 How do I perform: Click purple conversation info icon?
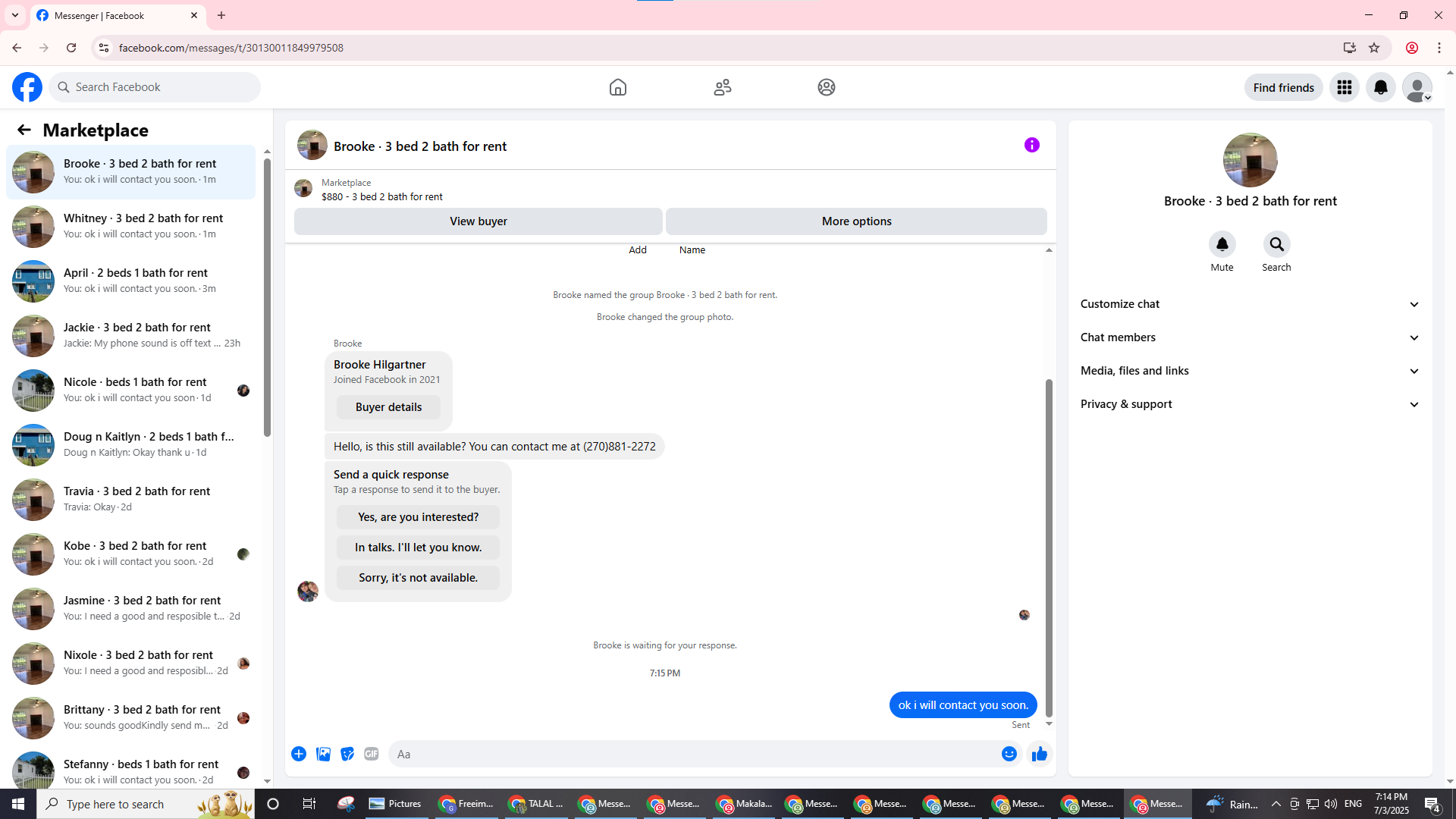click(x=1031, y=145)
